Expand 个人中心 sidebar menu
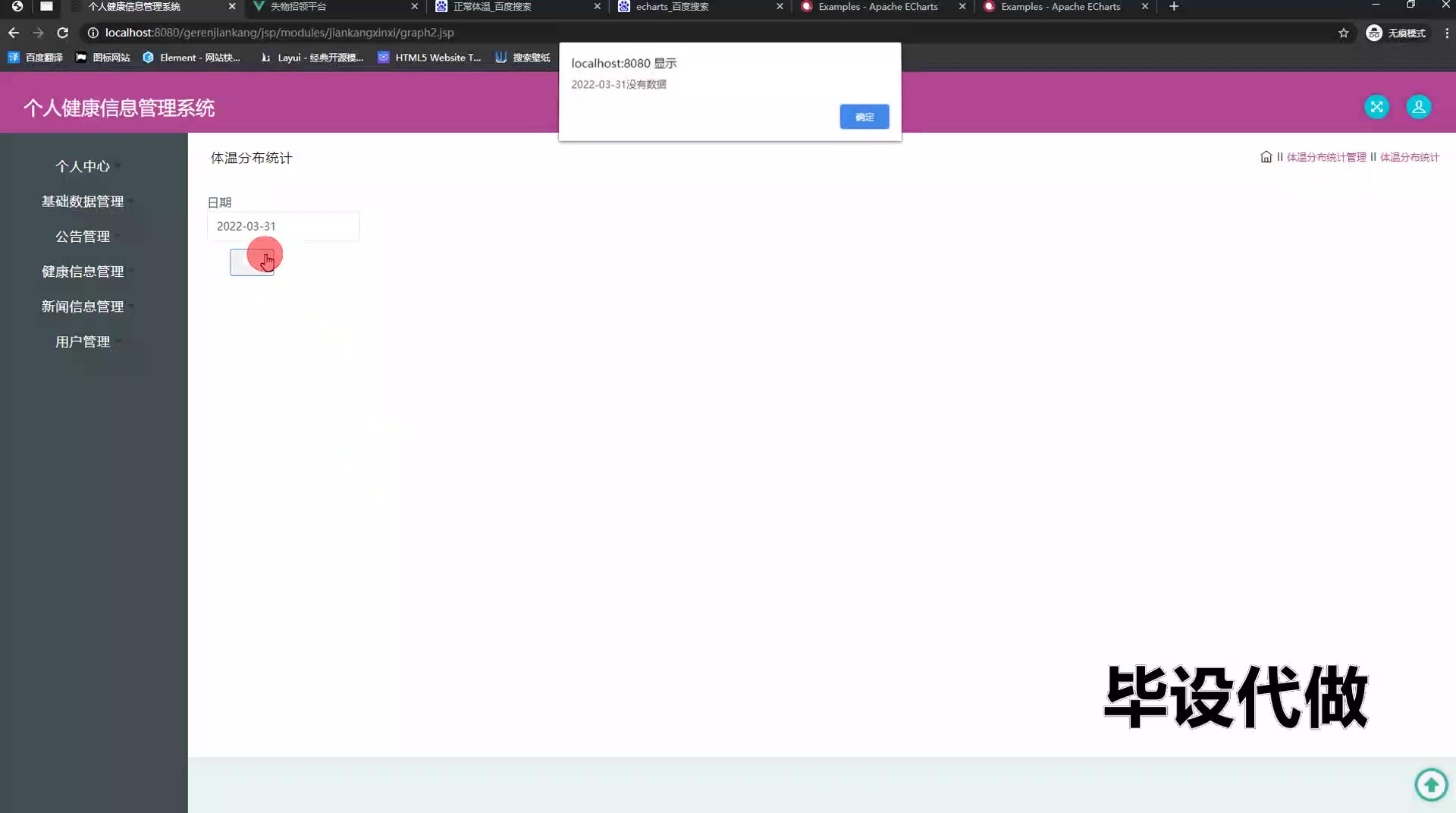Image resolution: width=1456 pixels, height=813 pixels. (x=83, y=166)
